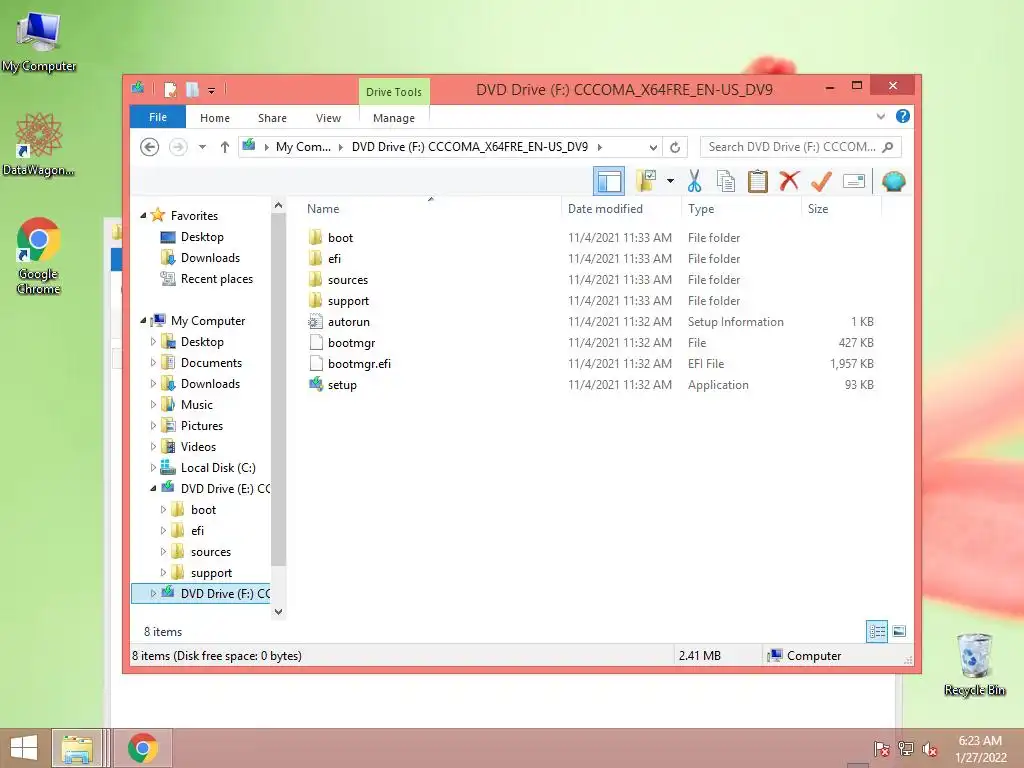Expand the Documents tree node
Screen dimensions: 1024x768
[153, 362]
